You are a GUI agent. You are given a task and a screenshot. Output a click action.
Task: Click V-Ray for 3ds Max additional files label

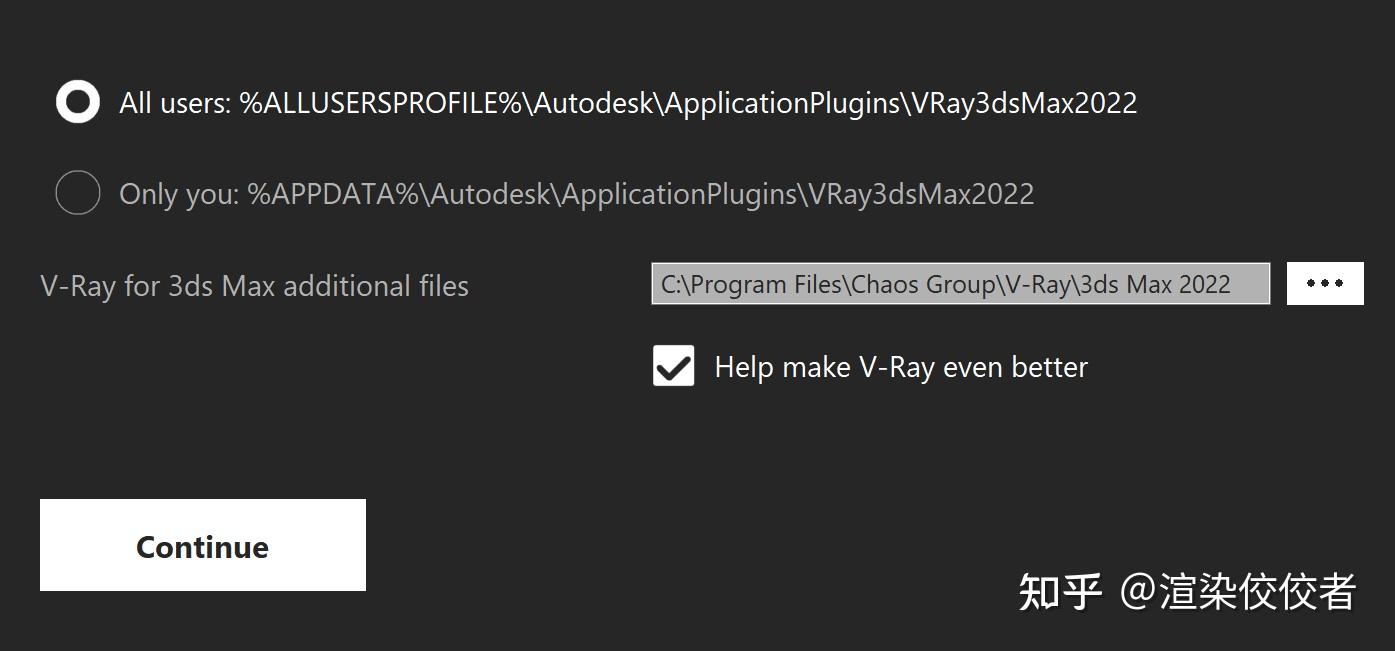[x=255, y=286]
